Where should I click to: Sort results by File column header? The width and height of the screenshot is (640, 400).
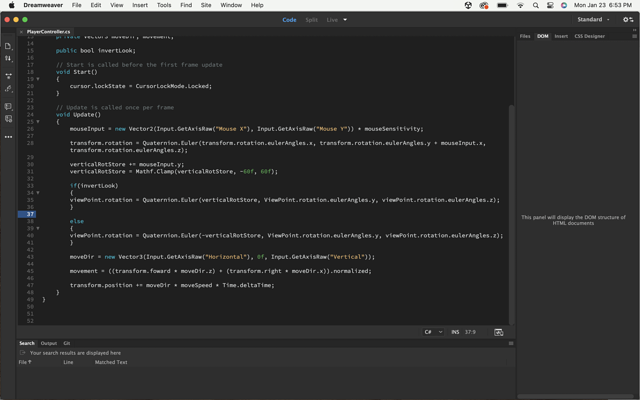click(x=24, y=362)
